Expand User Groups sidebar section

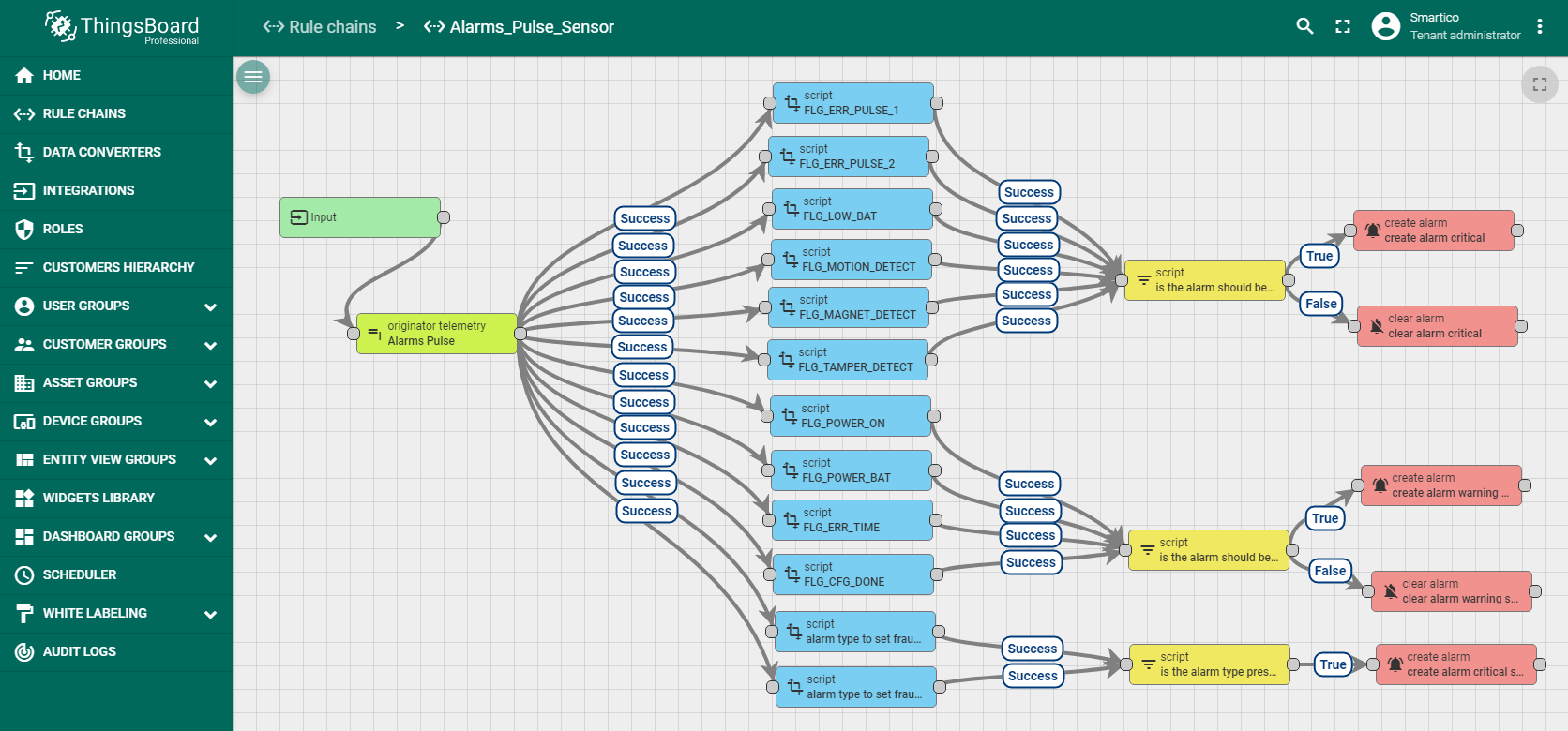click(x=210, y=306)
